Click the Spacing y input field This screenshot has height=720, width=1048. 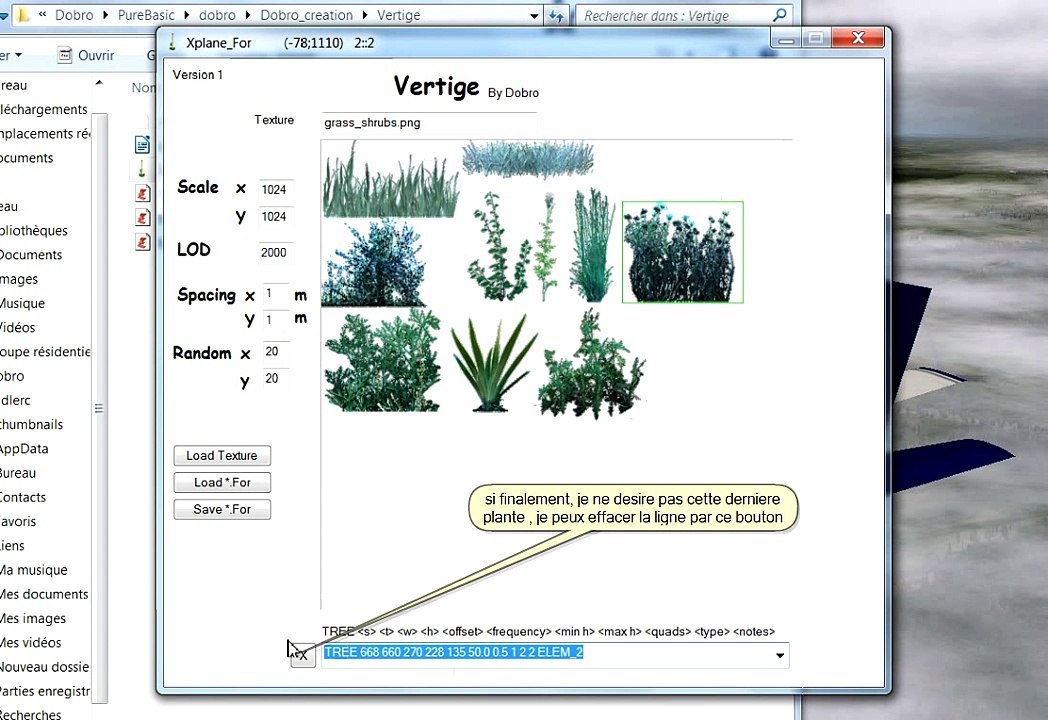[x=276, y=320]
